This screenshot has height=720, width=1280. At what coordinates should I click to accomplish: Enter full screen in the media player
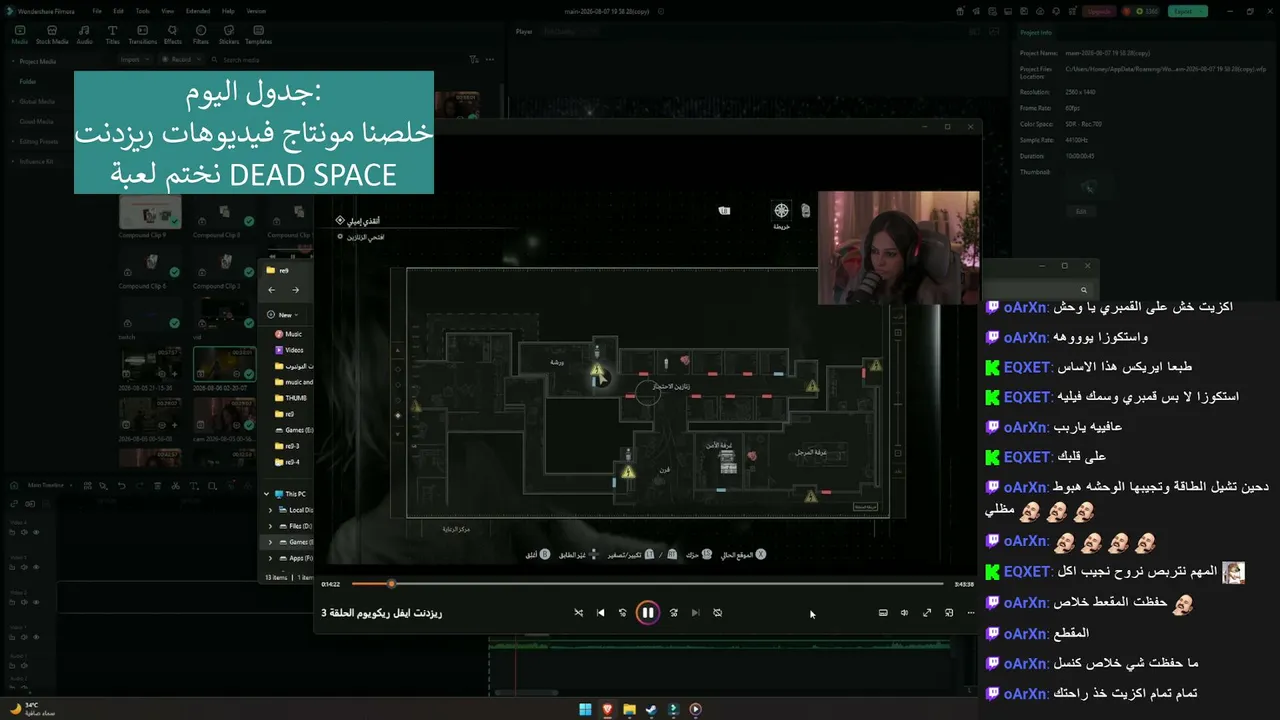point(927,613)
